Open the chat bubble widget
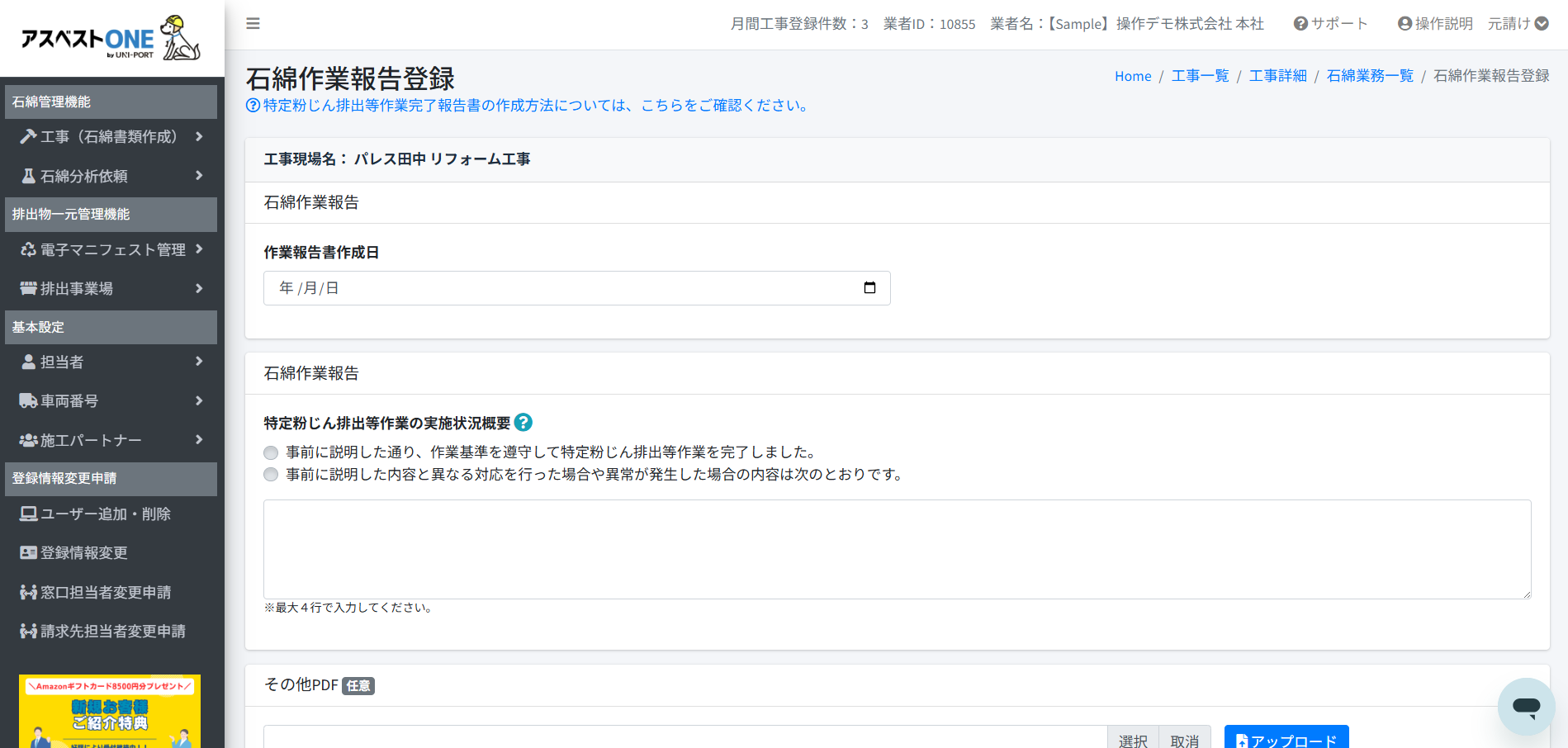1568x748 pixels. (x=1525, y=706)
